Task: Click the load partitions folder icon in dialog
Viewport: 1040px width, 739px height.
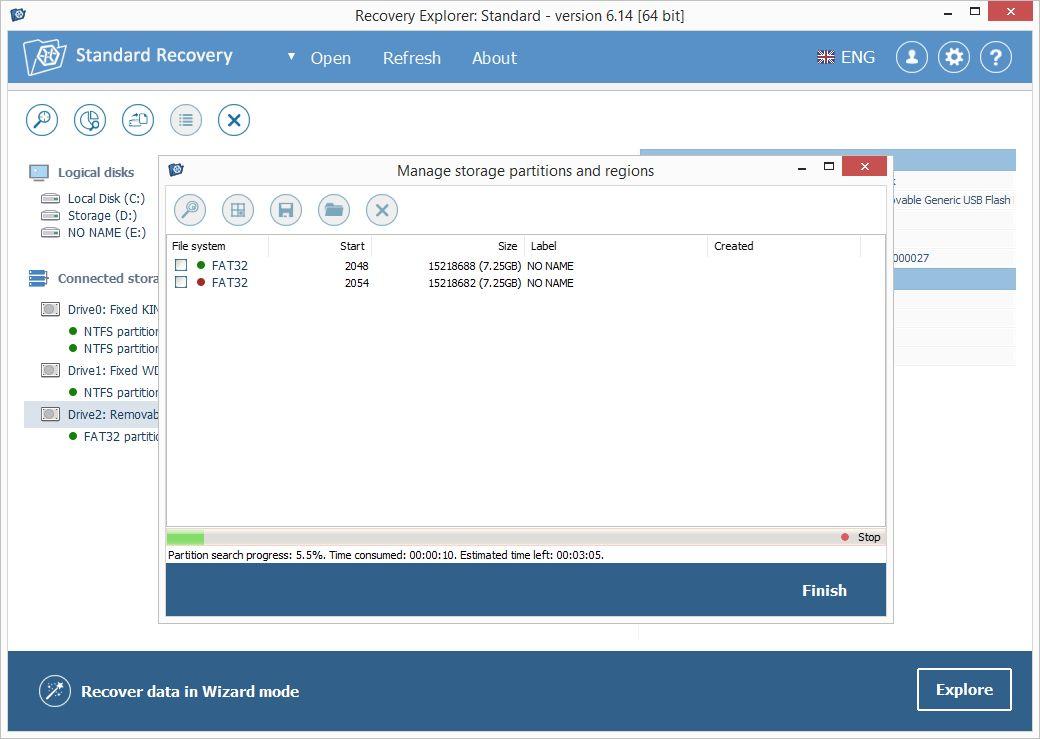Action: [x=334, y=210]
